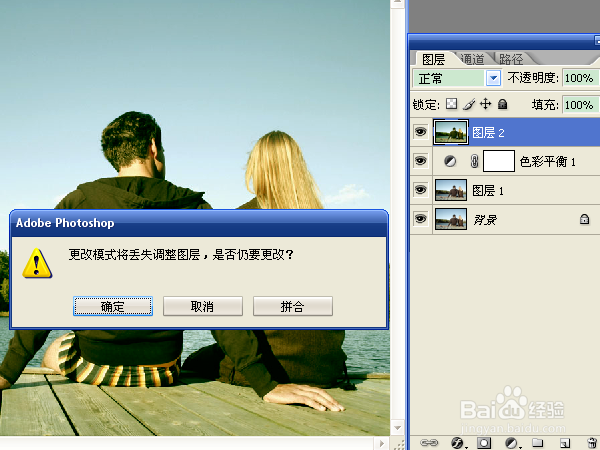This screenshot has width=600, height=450.
Task: Toggle lock position move icon
Action: (x=486, y=104)
